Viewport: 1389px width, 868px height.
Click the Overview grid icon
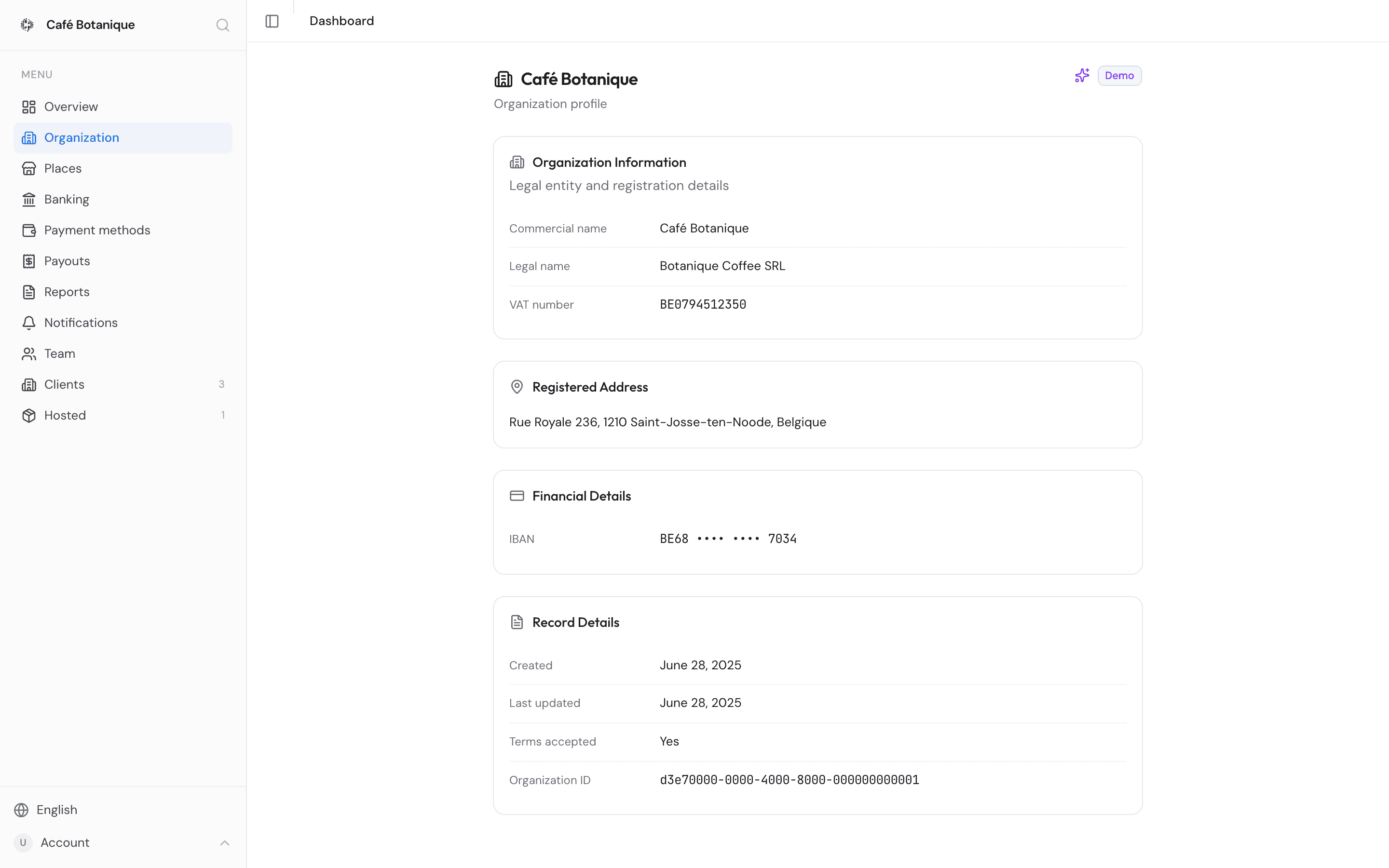pos(29,107)
